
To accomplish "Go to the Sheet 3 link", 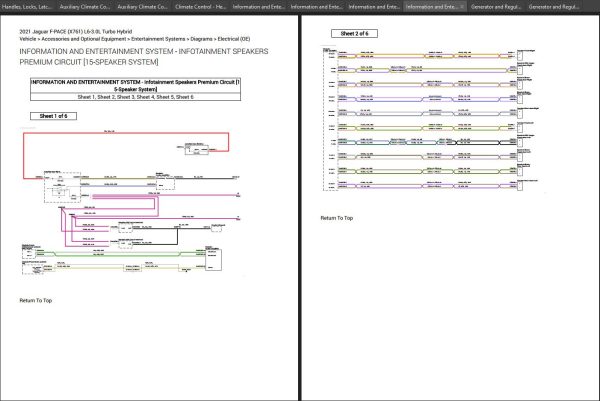I will 126,97.
